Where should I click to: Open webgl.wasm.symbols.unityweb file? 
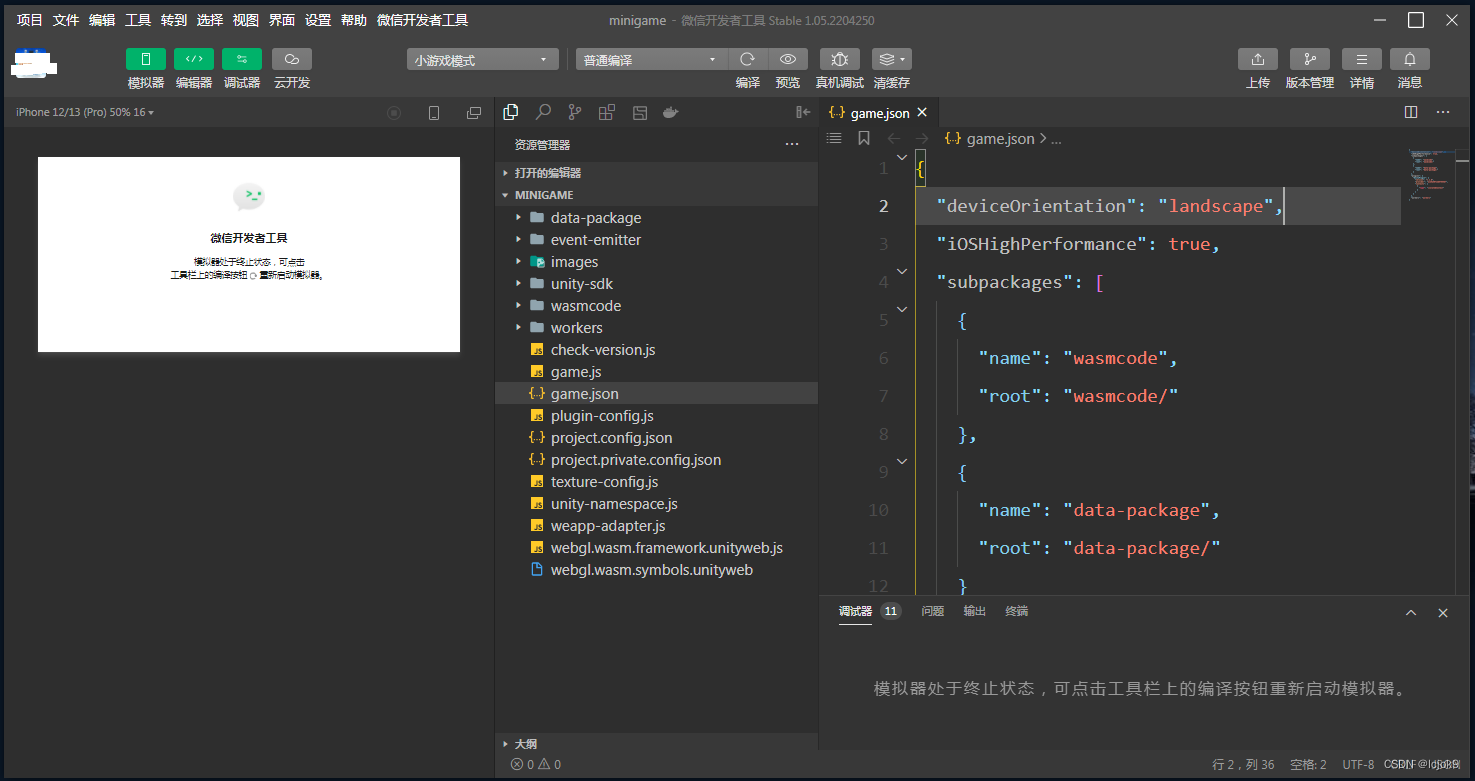(656, 570)
